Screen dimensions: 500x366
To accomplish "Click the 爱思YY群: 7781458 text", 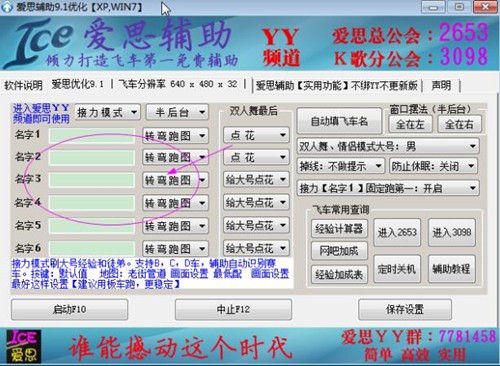I will coord(418,337).
